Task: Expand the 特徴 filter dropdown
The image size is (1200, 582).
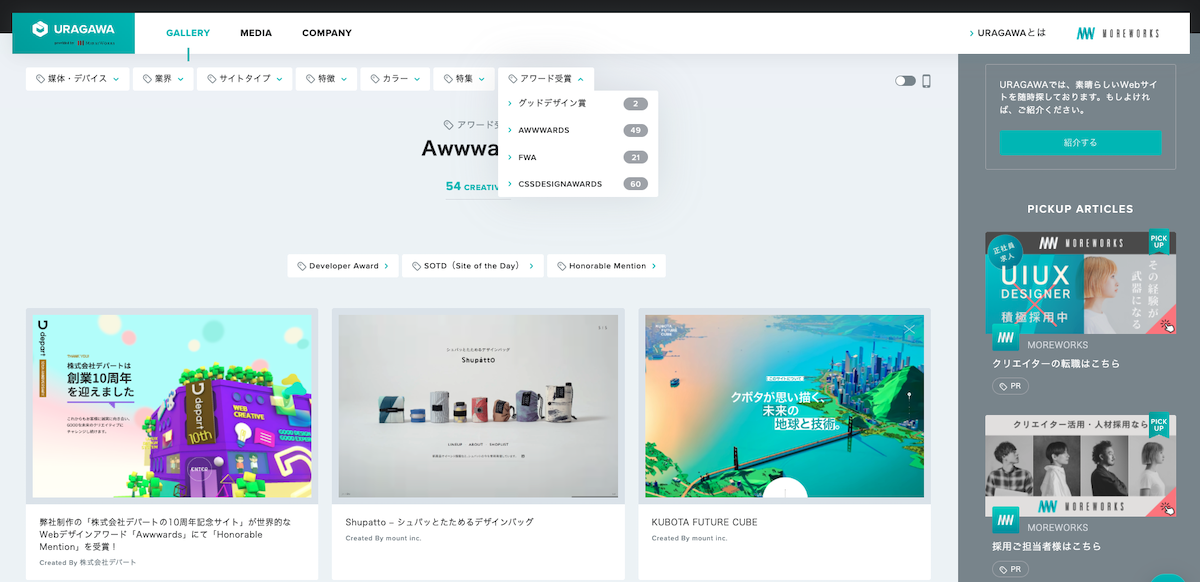Action: 327,79
